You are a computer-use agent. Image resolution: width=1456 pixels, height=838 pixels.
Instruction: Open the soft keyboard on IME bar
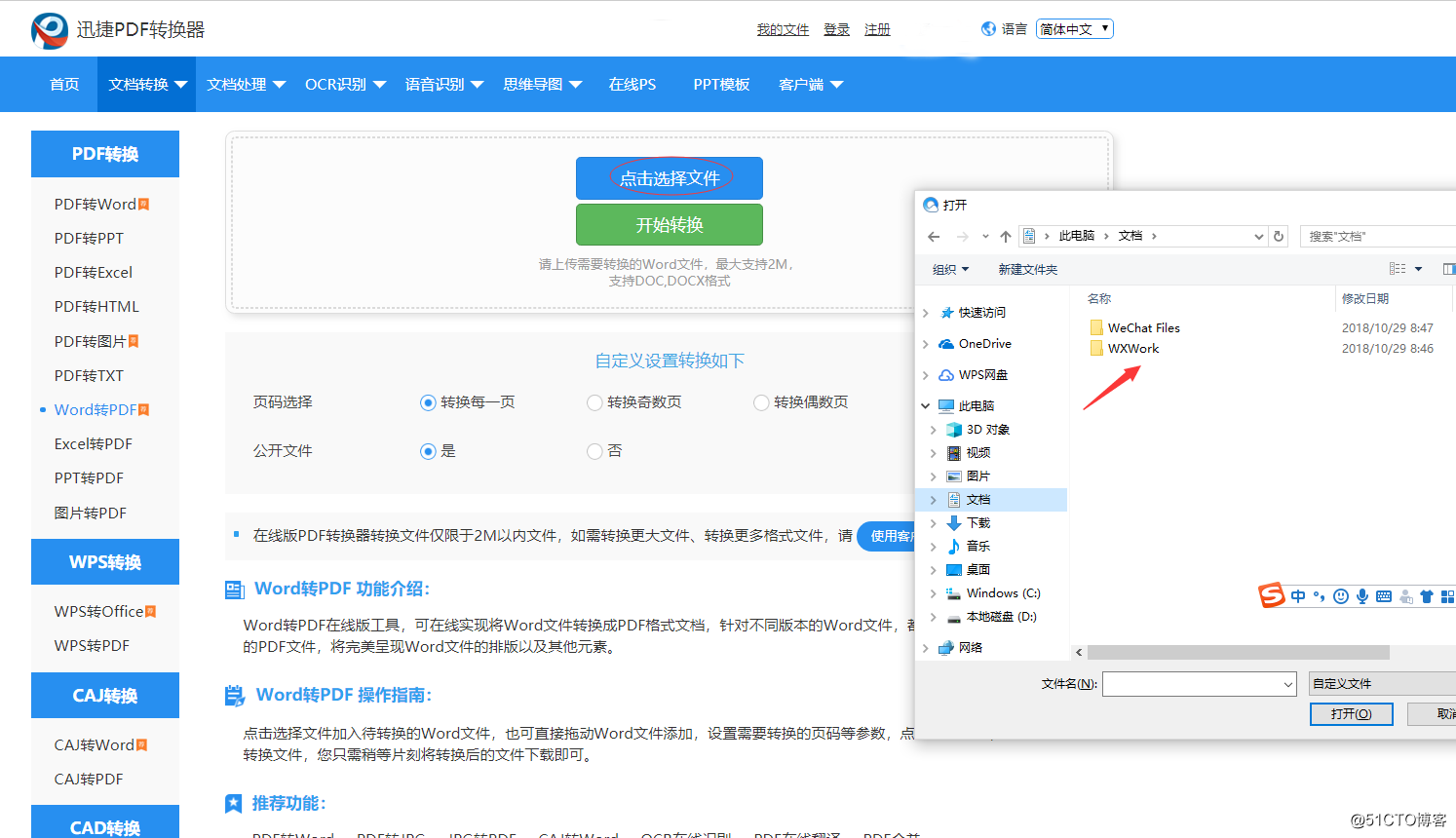[1384, 596]
